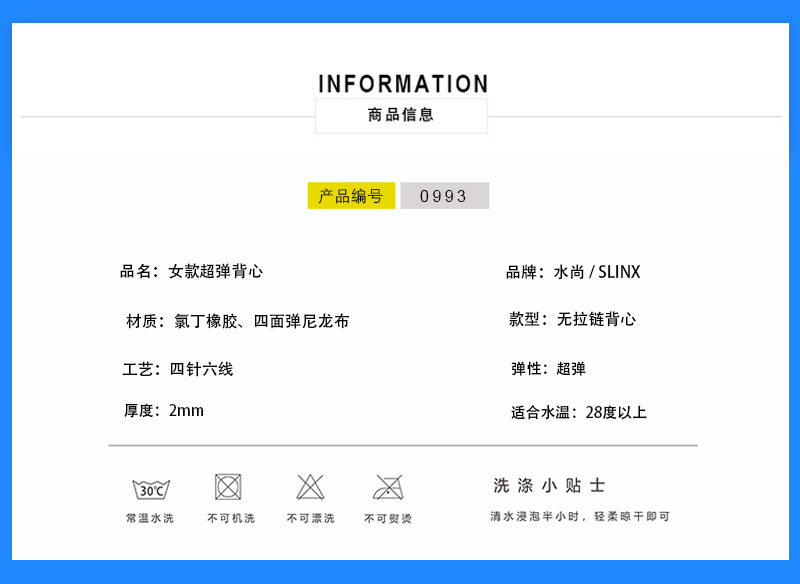
Task: Click the 洗涤小贴士 washing tips title
Action: point(552,483)
